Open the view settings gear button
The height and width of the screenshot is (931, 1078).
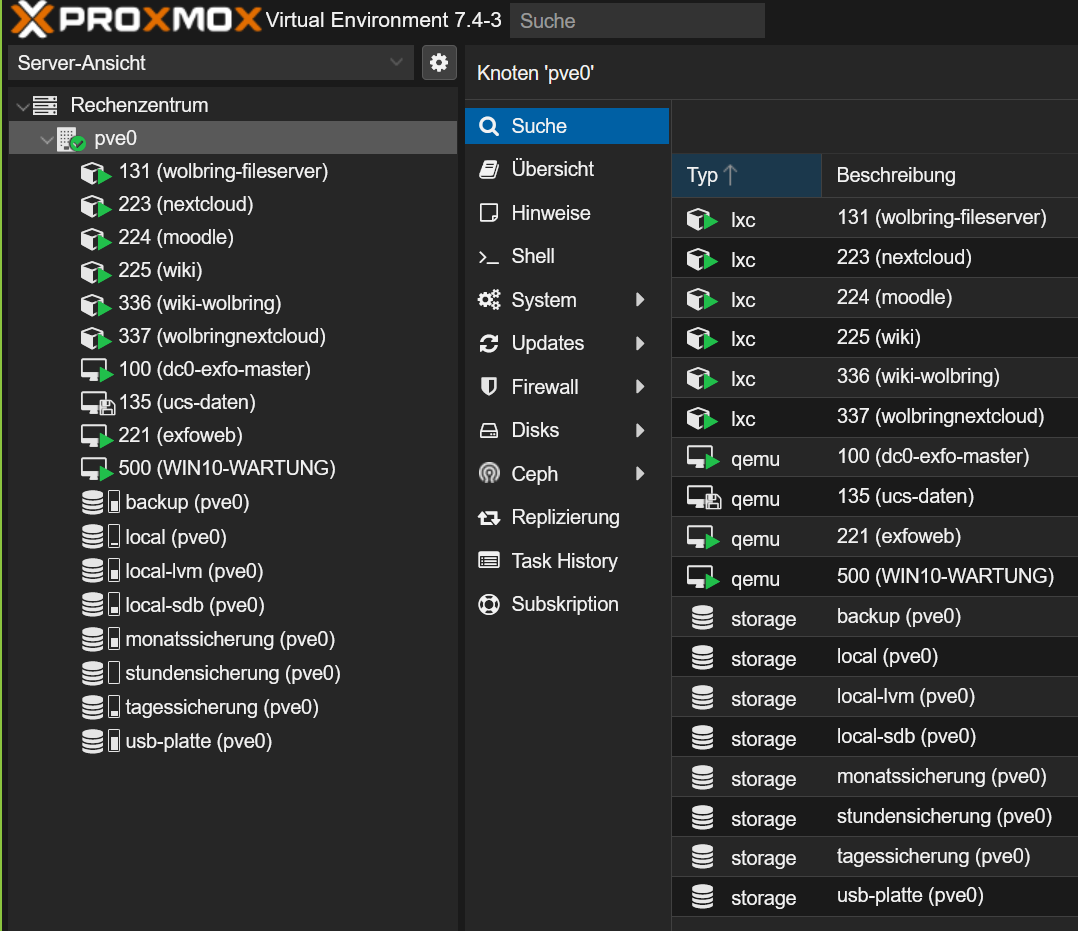[439, 63]
